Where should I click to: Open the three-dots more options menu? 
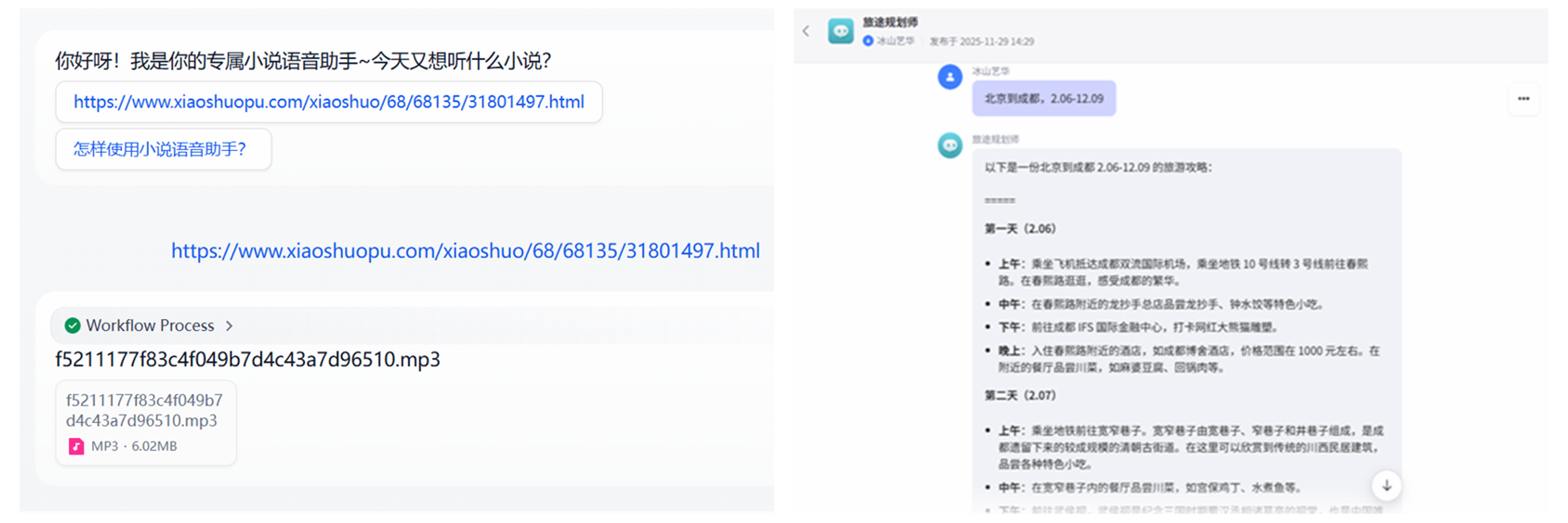[x=1524, y=99]
